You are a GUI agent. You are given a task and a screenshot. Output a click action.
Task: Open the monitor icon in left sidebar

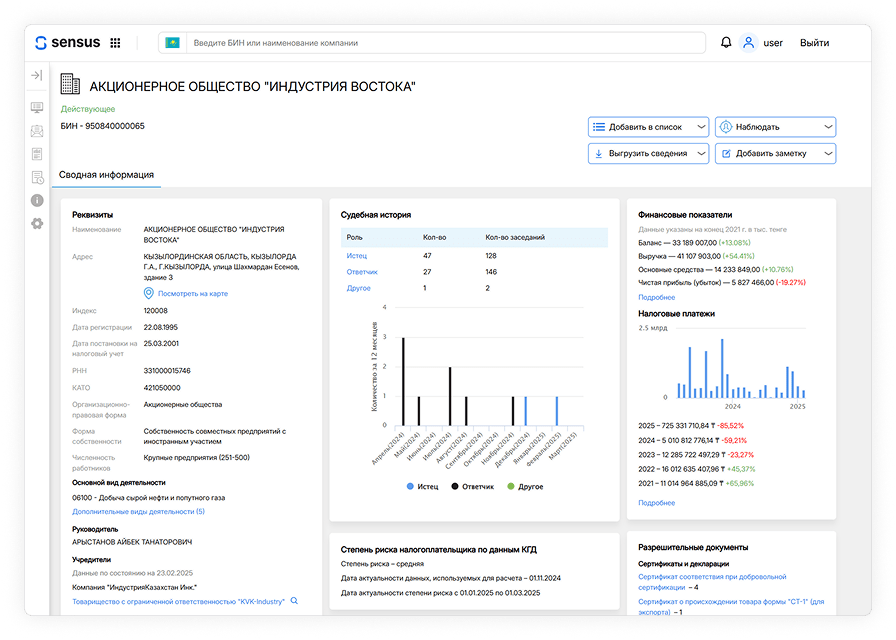(37, 108)
